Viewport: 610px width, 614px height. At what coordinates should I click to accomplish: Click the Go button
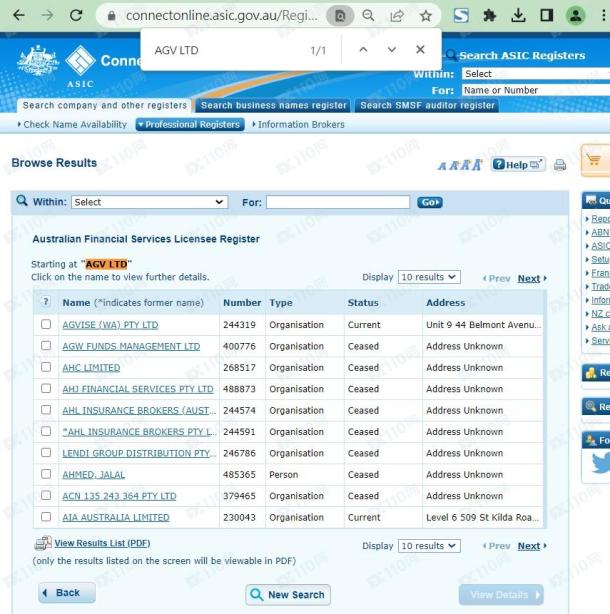(x=430, y=202)
